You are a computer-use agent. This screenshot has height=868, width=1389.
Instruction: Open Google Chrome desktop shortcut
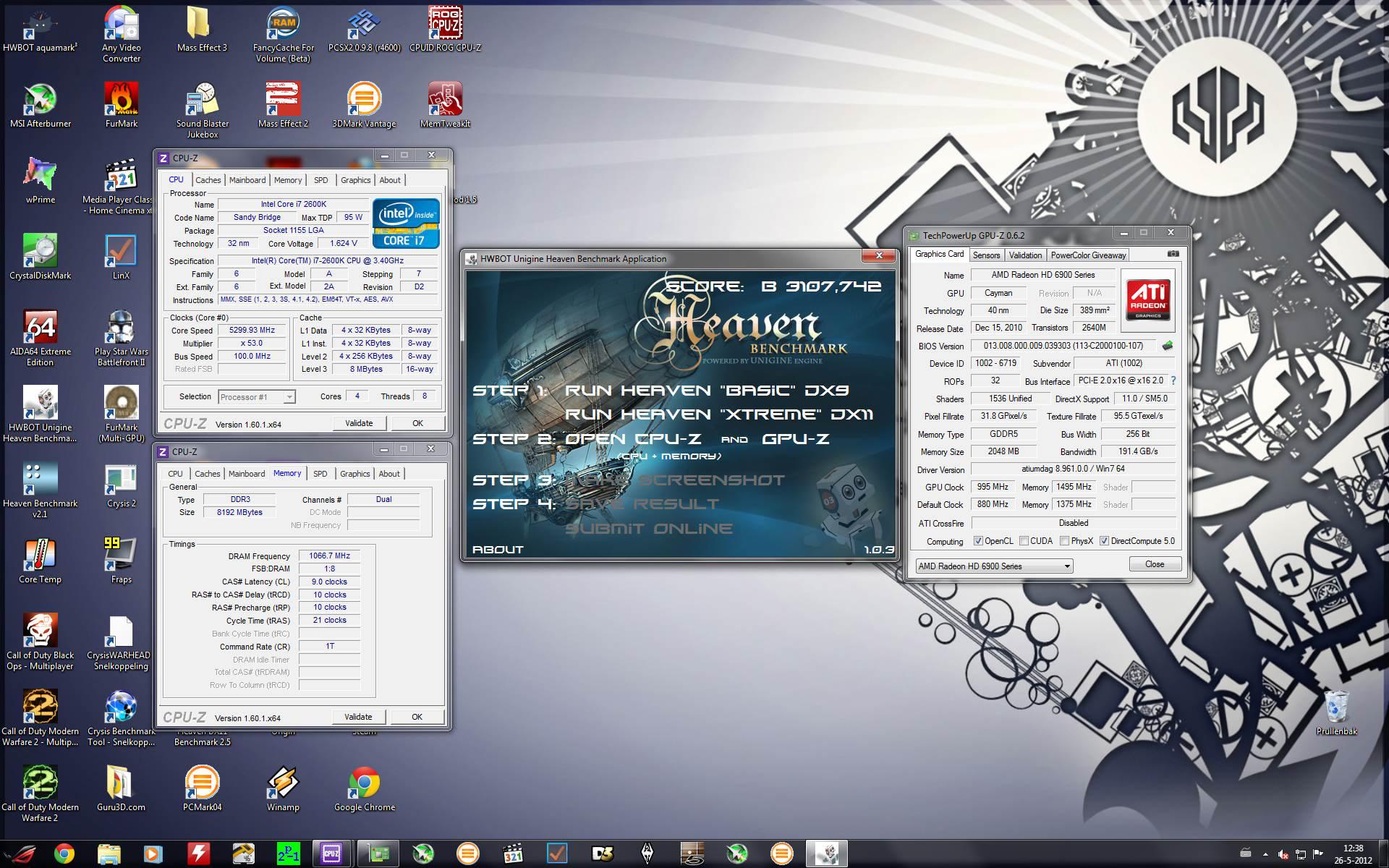(x=364, y=788)
